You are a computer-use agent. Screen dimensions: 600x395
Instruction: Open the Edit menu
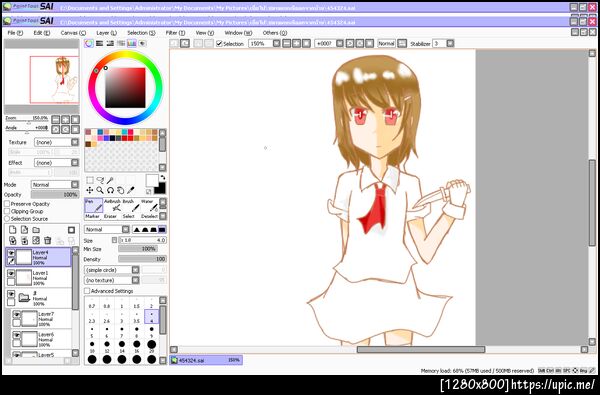[42, 33]
